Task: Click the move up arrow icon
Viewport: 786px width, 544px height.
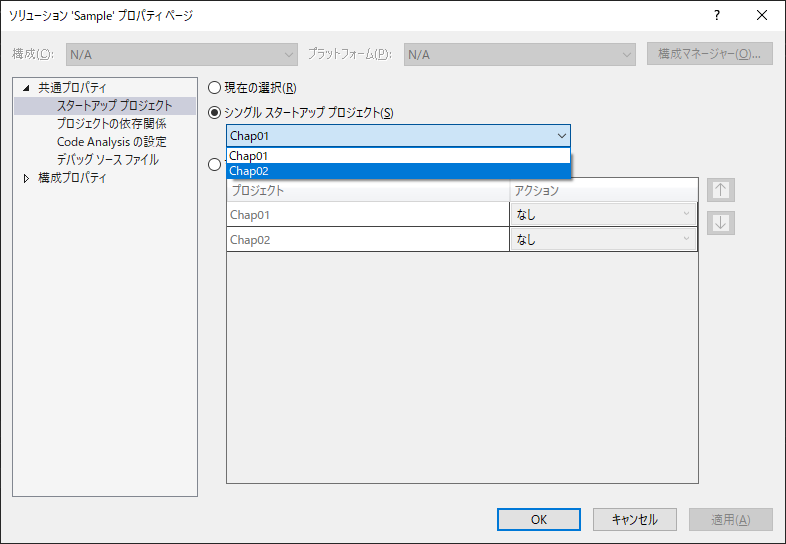Action: click(x=720, y=190)
